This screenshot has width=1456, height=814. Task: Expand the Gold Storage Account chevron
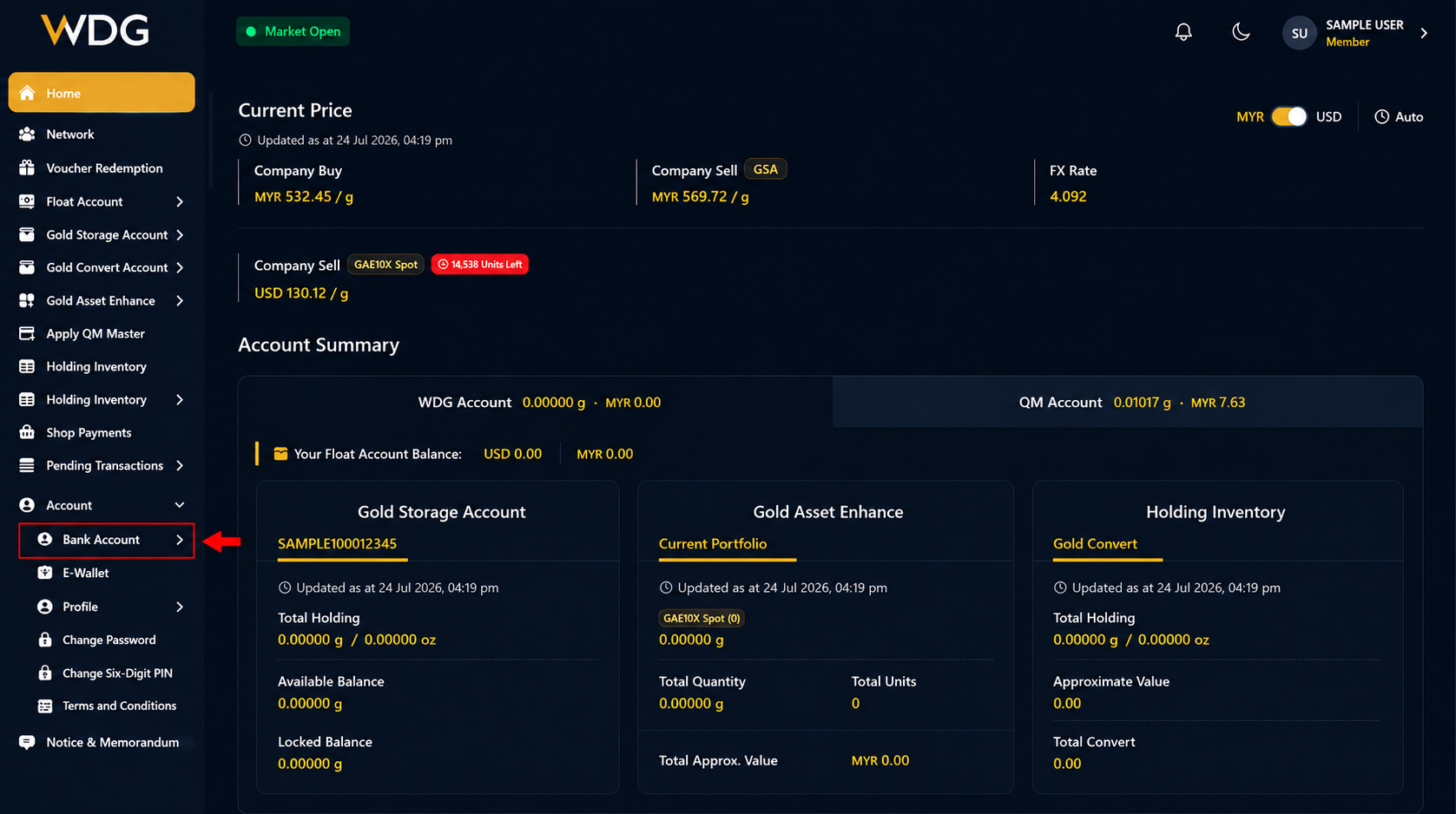click(180, 234)
